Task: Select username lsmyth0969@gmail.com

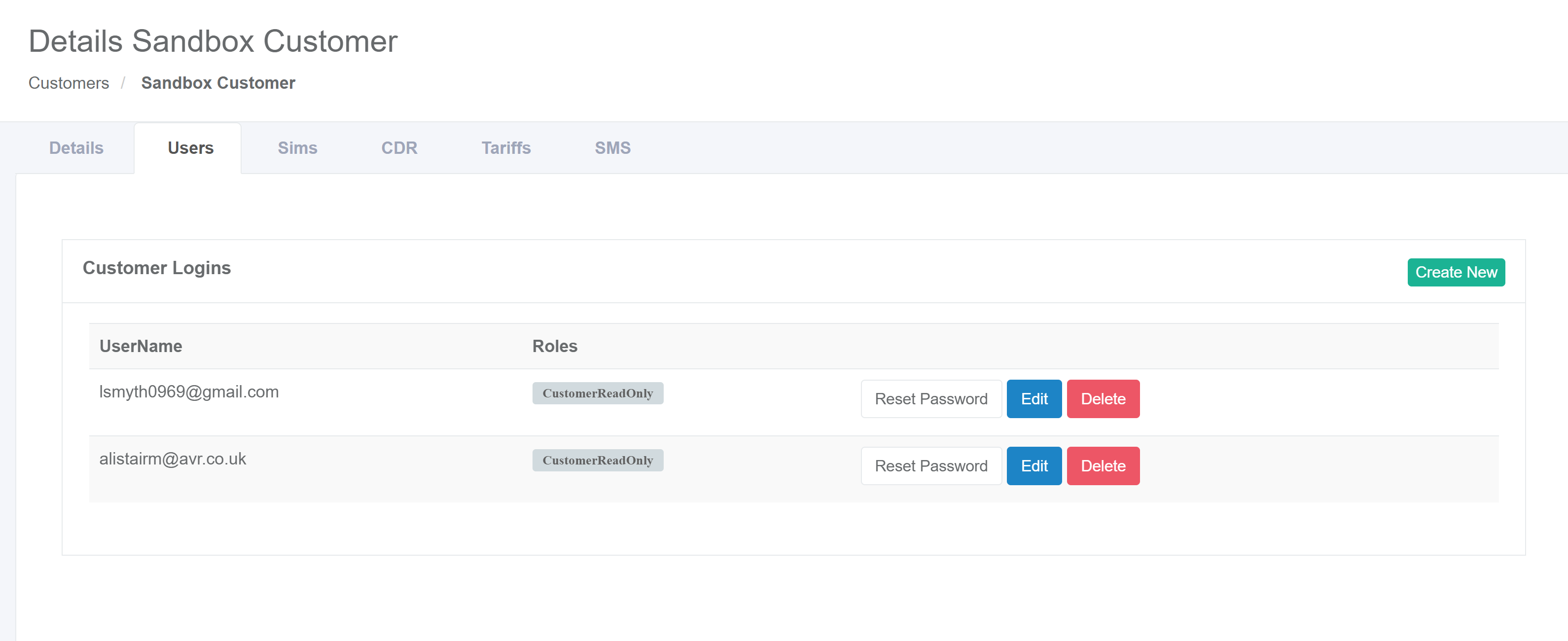Action: tap(189, 392)
